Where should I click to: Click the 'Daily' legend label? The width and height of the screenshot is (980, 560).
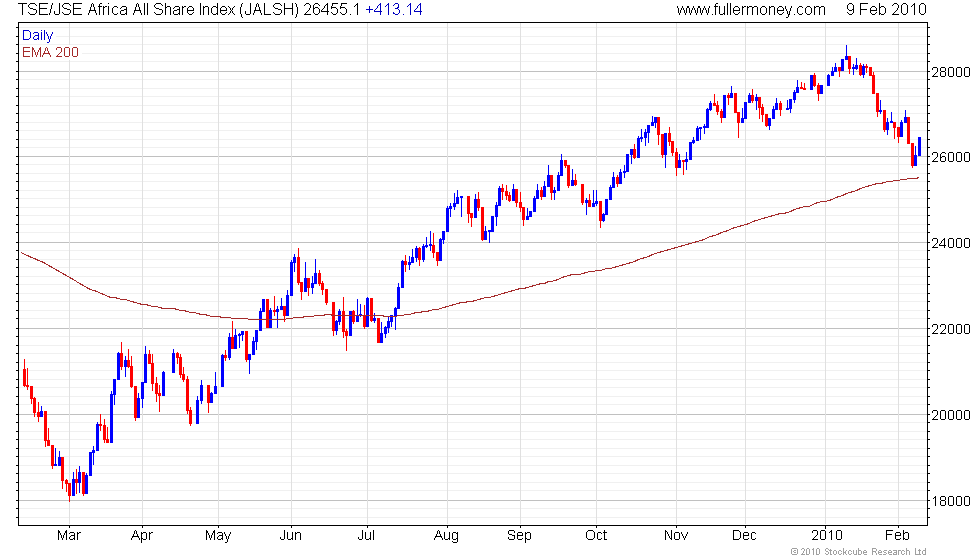coord(38,36)
